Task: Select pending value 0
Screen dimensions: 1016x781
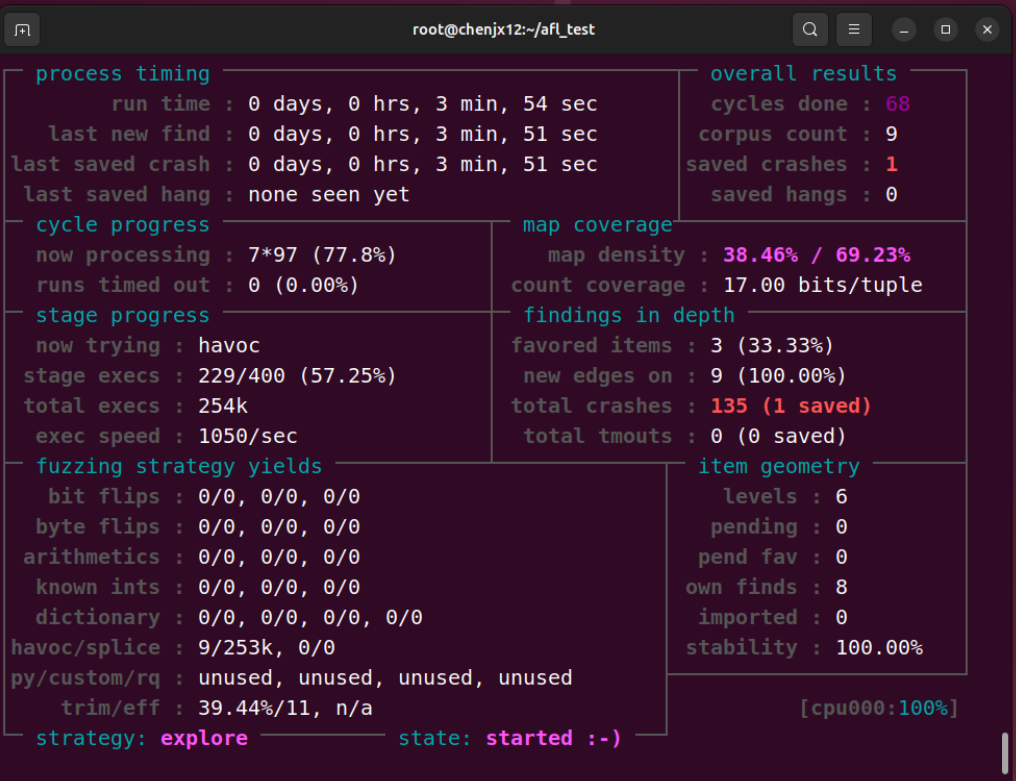Action: (x=841, y=527)
